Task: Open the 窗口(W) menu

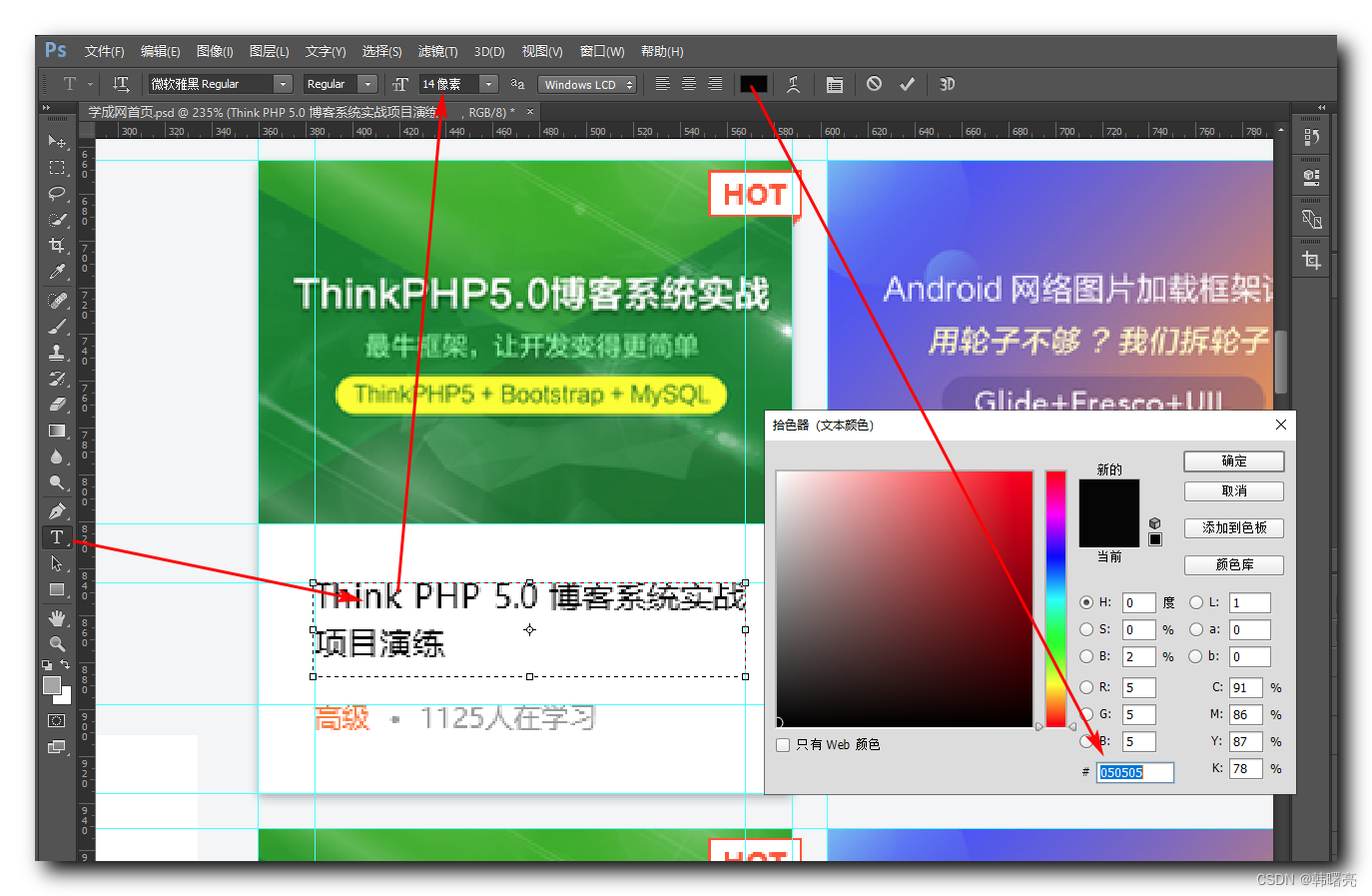Action: pos(602,51)
